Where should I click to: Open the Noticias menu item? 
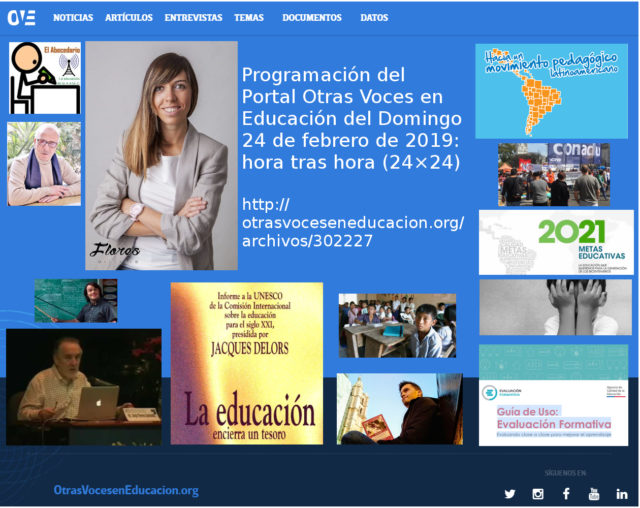73,18
